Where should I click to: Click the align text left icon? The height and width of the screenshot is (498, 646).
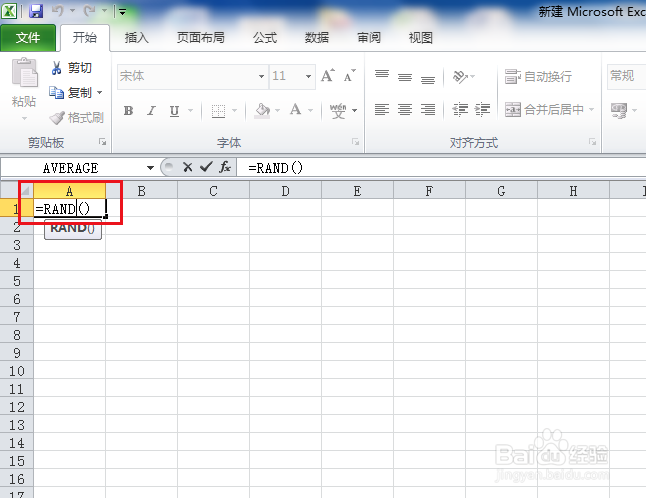pyautogui.click(x=382, y=110)
